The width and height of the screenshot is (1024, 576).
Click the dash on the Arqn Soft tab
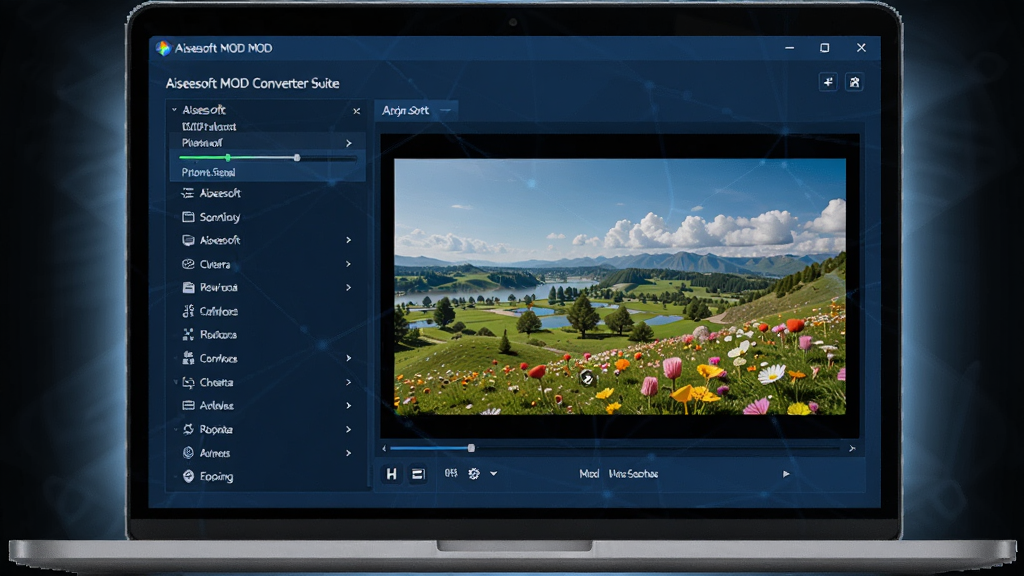(446, 110)
